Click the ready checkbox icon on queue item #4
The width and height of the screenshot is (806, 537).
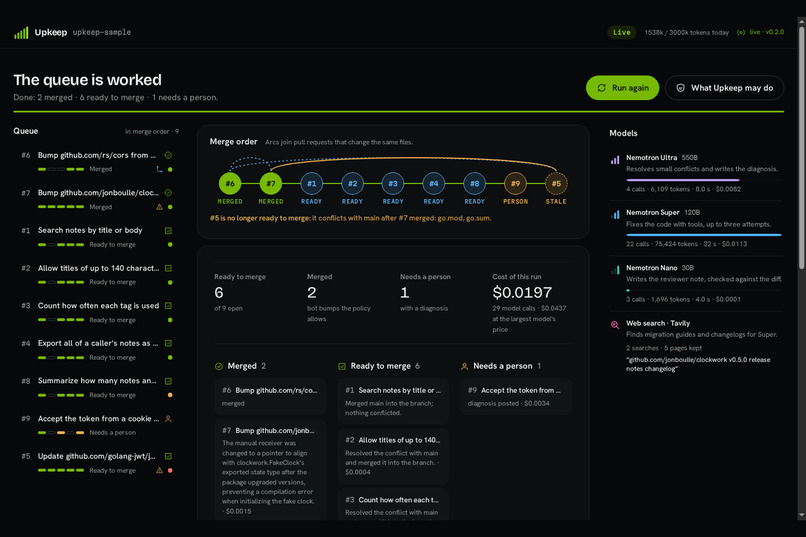[168, 343]
